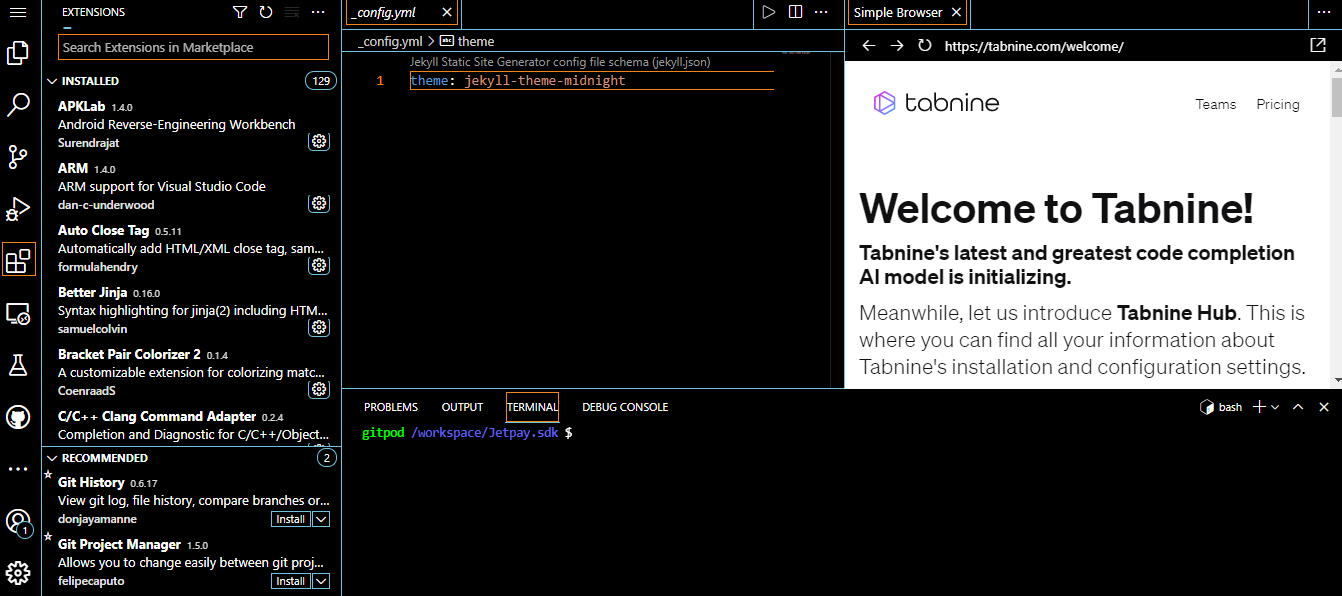Open Pricing link on Tabnine page
The image size is (1342, 596).
(x=1278, y=104)
